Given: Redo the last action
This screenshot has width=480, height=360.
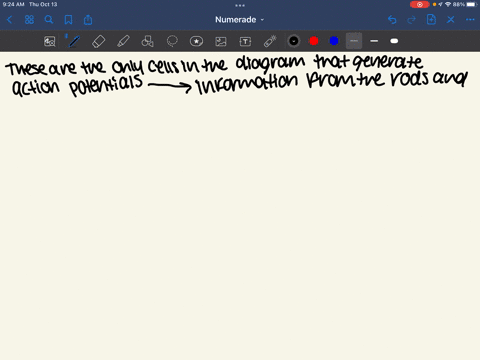Looking at the screenshot, I should coord(412,20).
